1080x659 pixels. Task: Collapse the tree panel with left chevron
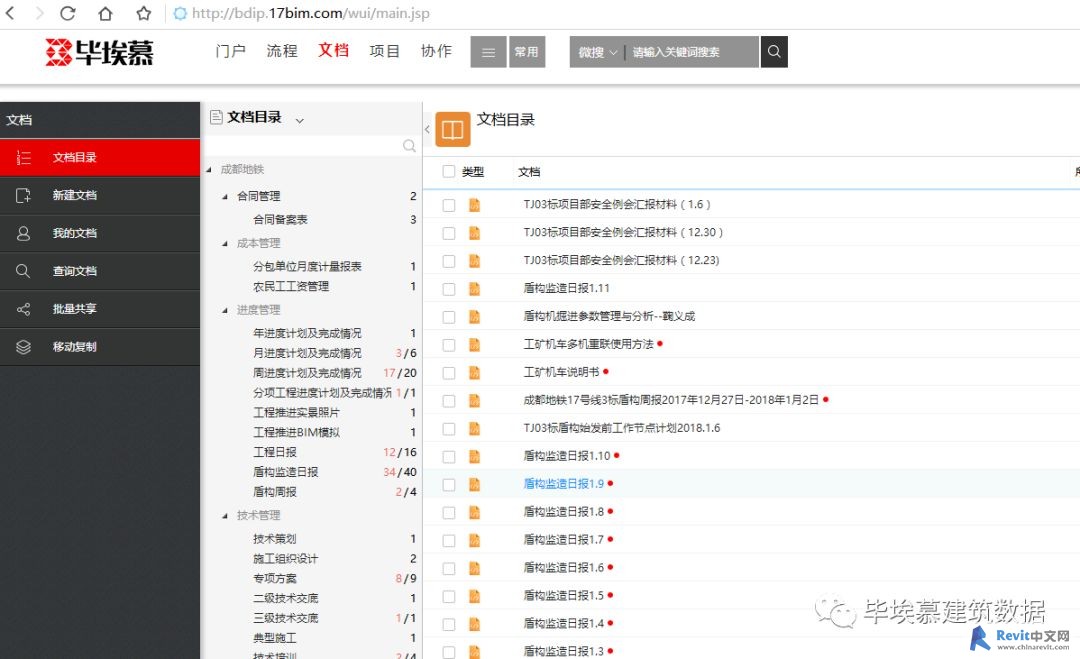point(427,129)
